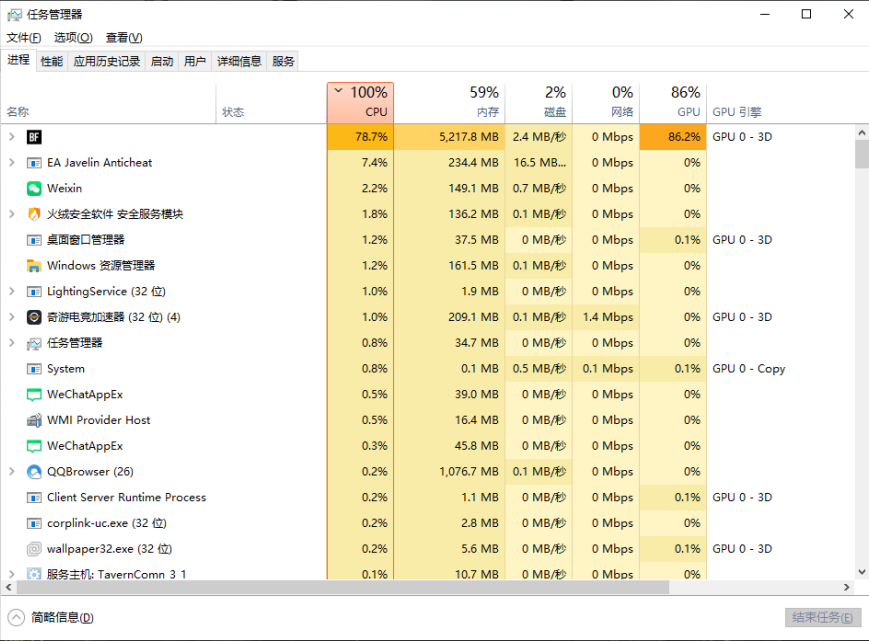
Task: Open the 查看 menu
Action: pos(124,37)
